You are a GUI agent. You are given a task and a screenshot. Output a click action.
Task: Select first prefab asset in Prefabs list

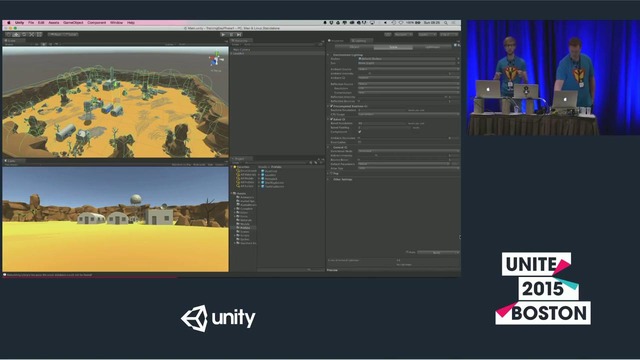[269, 171]
